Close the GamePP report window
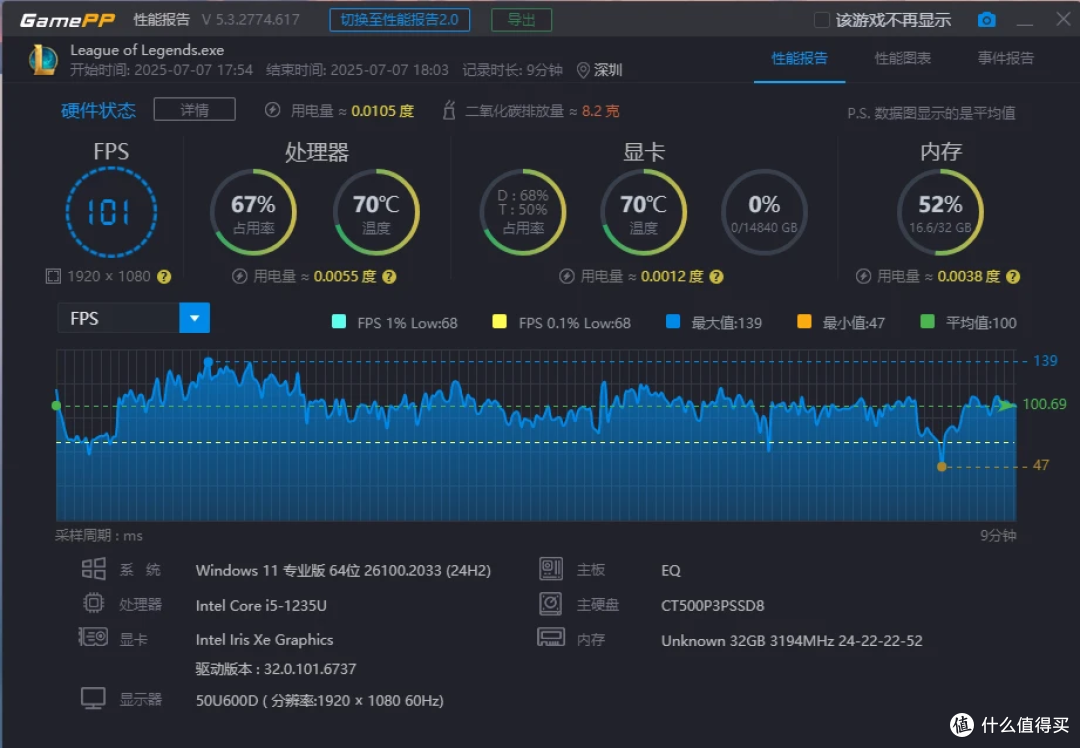The height and width of the screenshot is (748, 1080). (1063, 19)
